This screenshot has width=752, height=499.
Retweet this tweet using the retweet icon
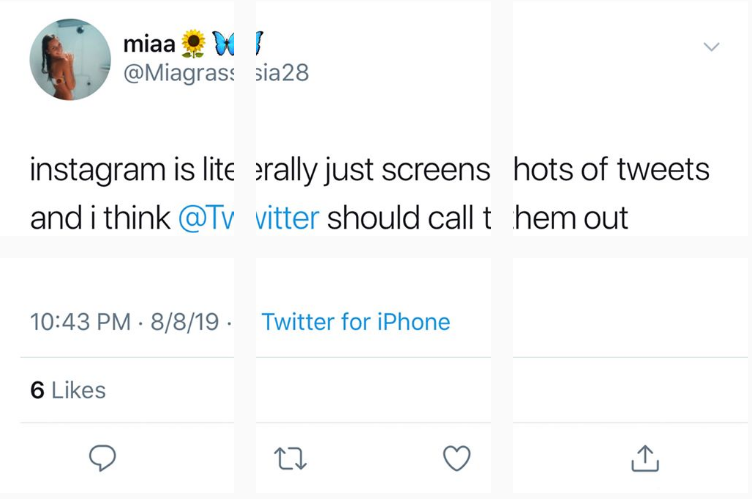click(290, 459)
